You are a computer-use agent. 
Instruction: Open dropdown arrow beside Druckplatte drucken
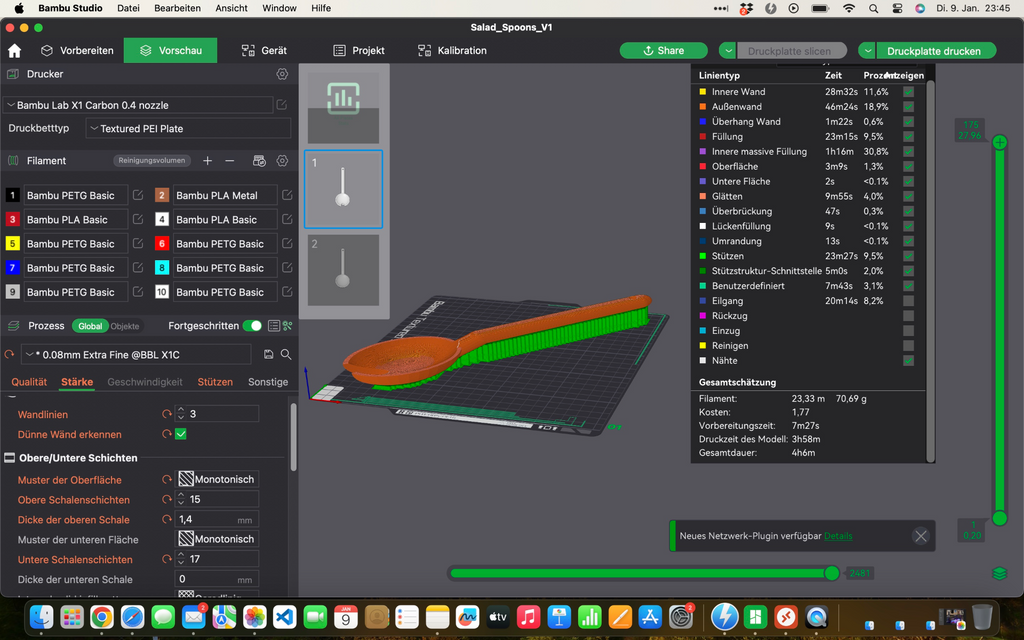tap(867, 50)
